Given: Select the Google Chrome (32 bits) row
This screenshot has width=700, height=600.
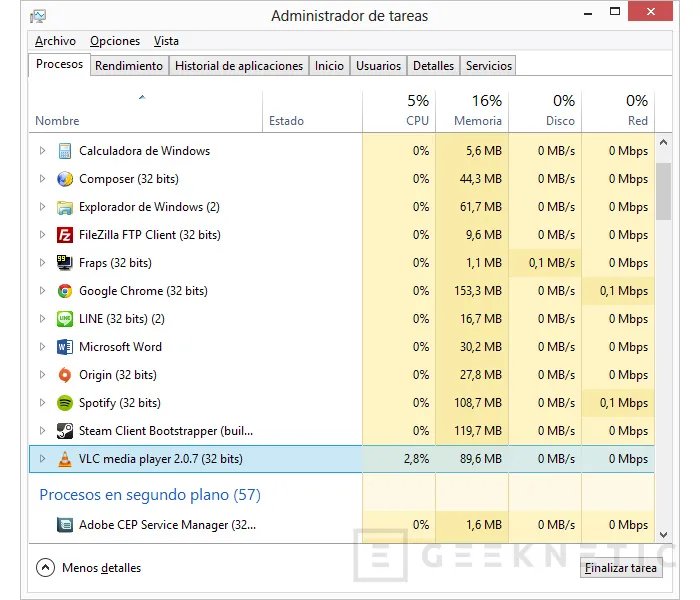Looking at the screenshot, I should (342, 291).
